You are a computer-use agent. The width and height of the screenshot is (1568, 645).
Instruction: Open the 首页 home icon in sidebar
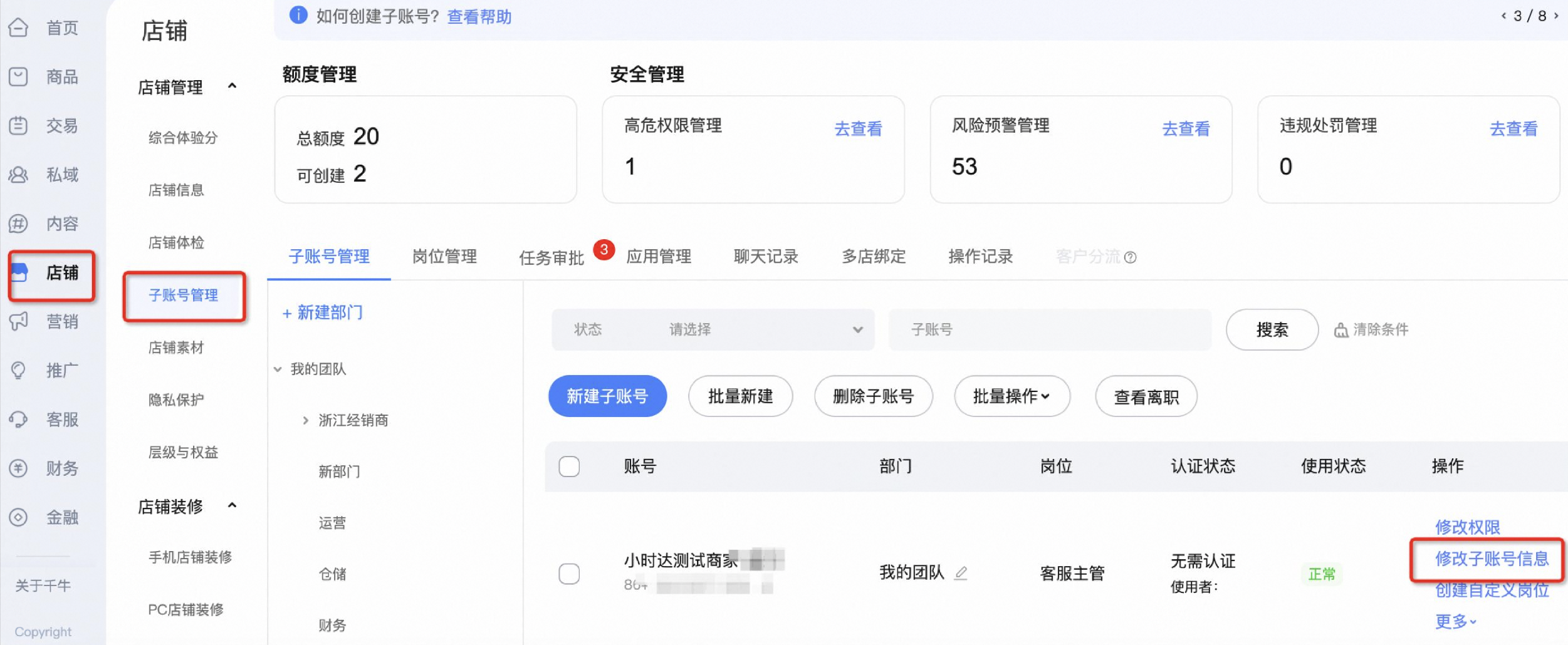pyautogui.click(x=19, y=28)
